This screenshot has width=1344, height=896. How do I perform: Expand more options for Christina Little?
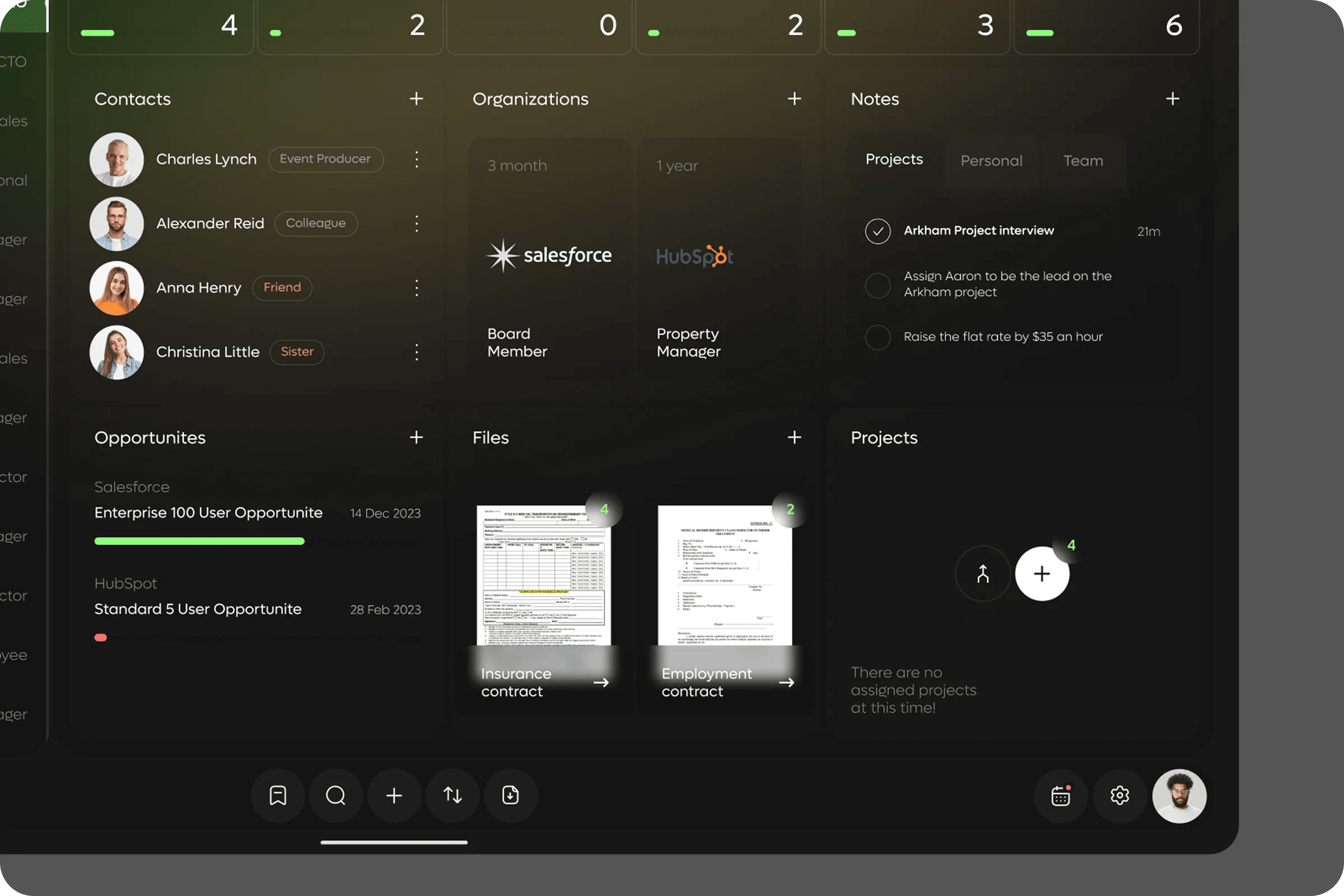coord(417,352)
